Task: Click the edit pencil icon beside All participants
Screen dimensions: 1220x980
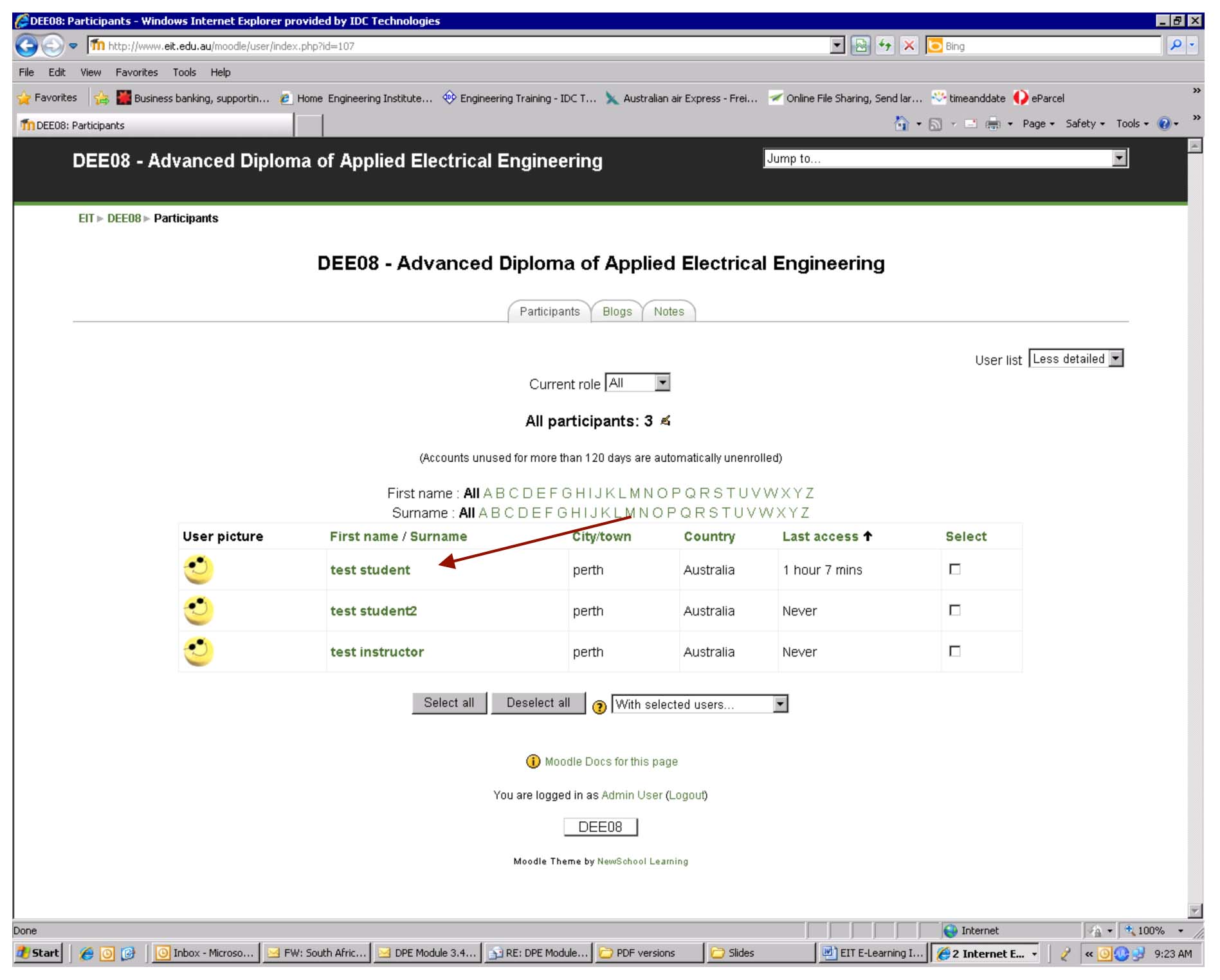Action: (666, 421)
